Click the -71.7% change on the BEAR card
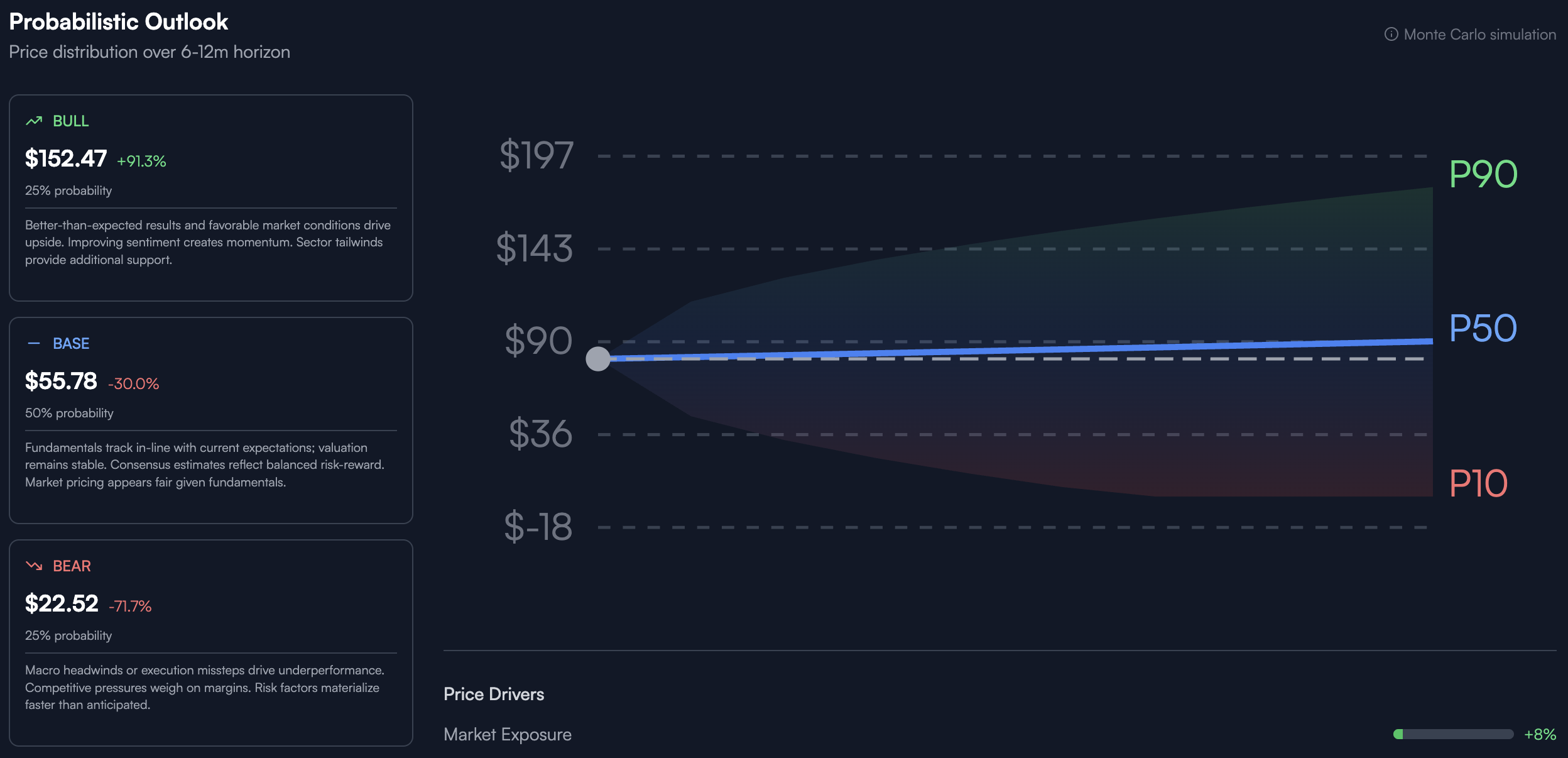Viewport: 1568px width, 758px height. (x=131, y=607)
